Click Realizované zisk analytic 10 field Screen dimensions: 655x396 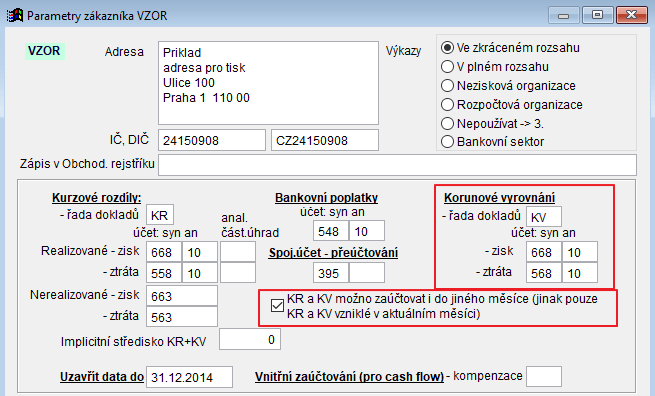tap(200, 252)
